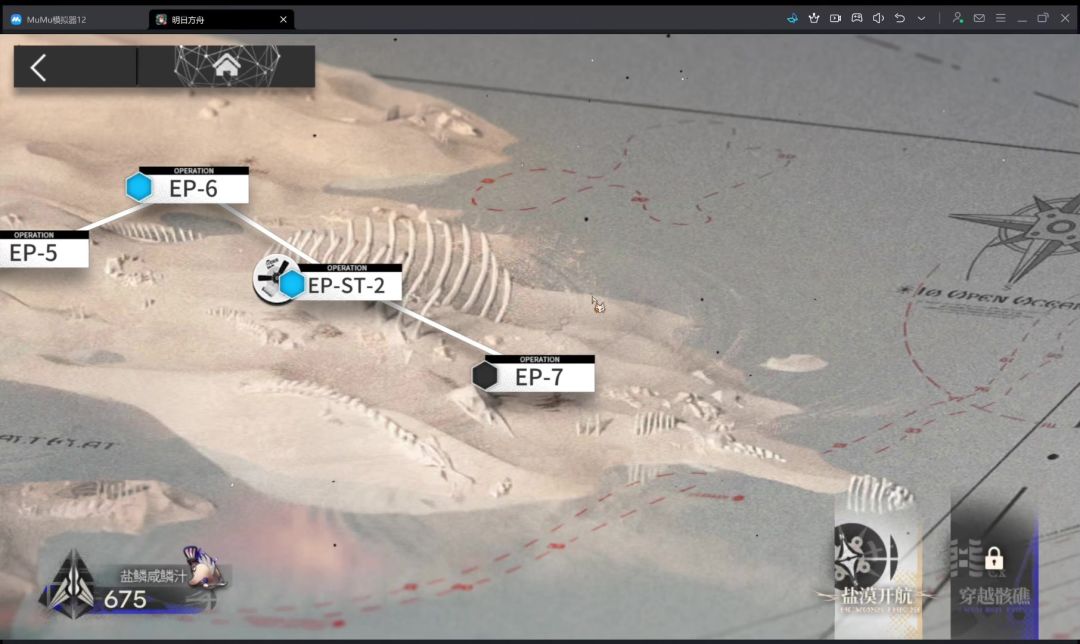Click the emulator back arrow icon
Image resolution: width=1080 pixels, height=644 pixels.
pyautogui.click(x=900, y=19)
